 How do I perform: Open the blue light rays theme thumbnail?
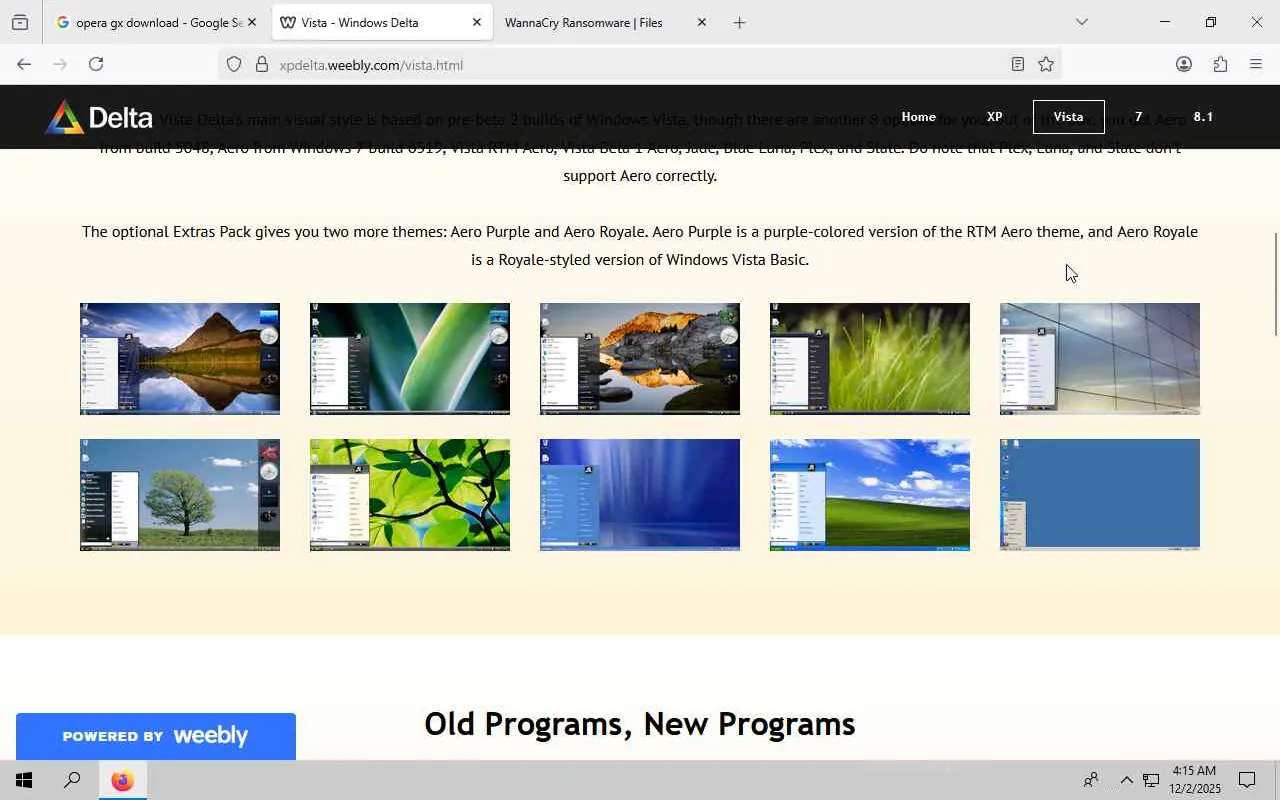pyautogui.click(x=640, y=495)
